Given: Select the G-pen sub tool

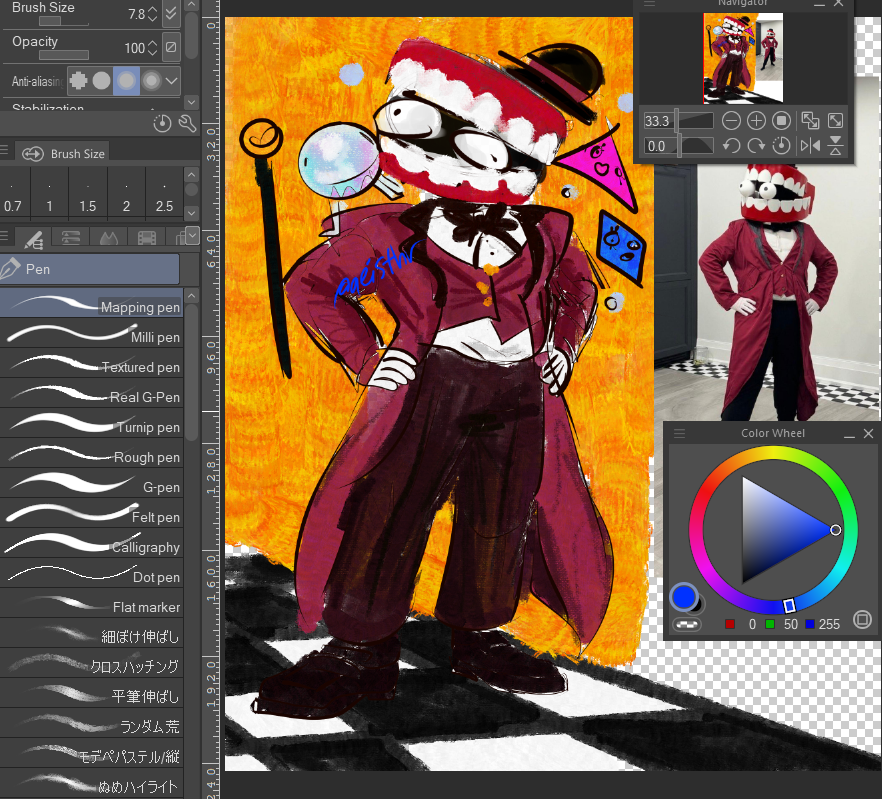Looking at the screenshot, I should pos(92,483).
